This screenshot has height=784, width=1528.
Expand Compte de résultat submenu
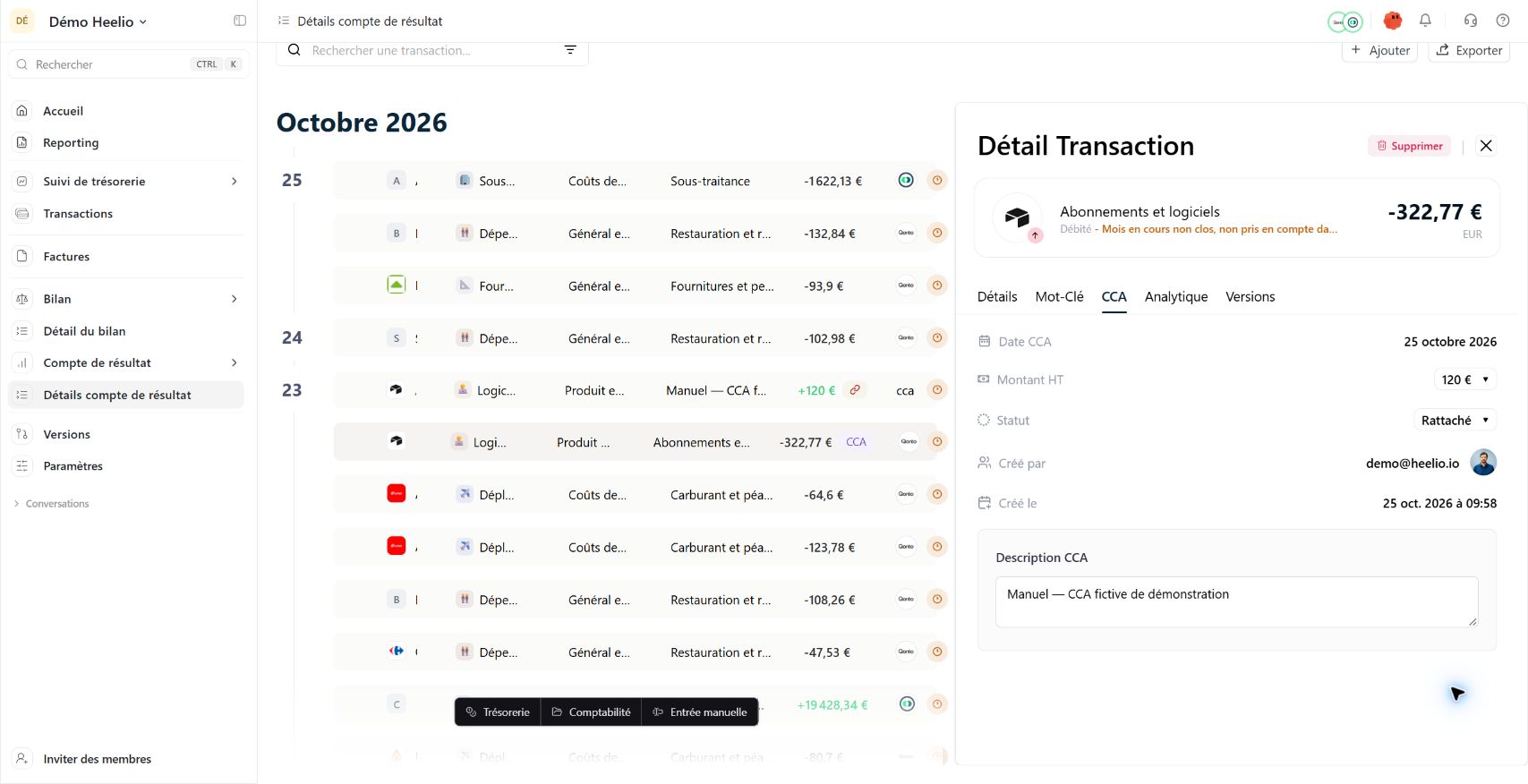tap(235, 362)
